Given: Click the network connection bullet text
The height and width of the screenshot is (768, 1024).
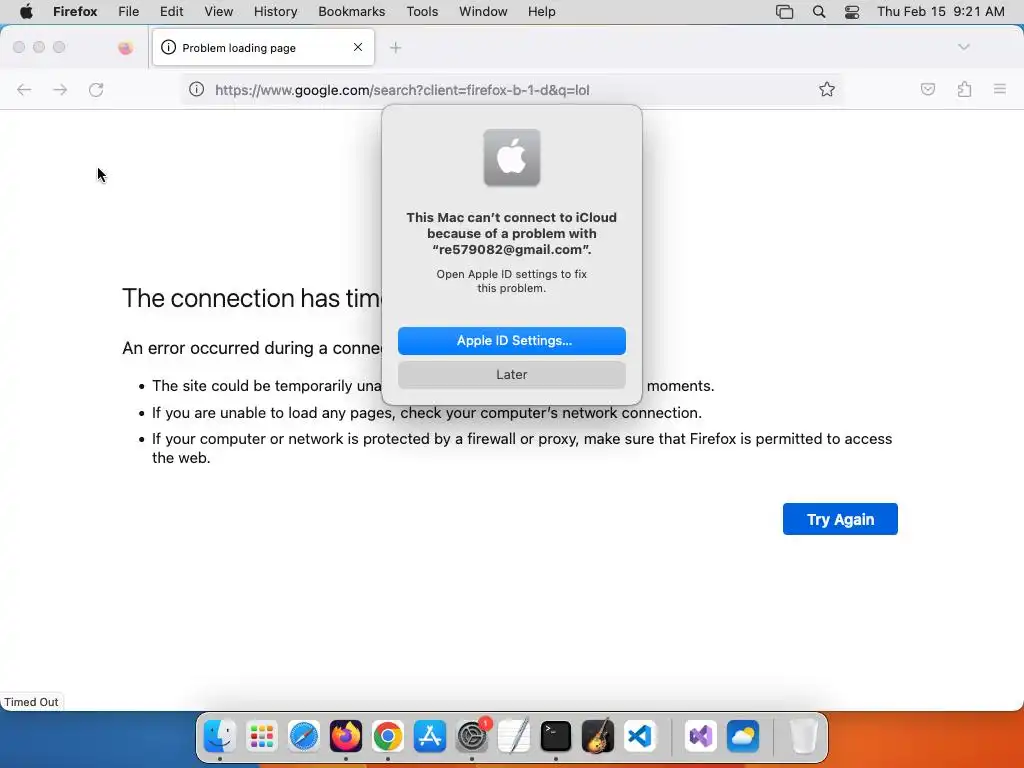Looking at the screenshot, I should tap(427, 413).
